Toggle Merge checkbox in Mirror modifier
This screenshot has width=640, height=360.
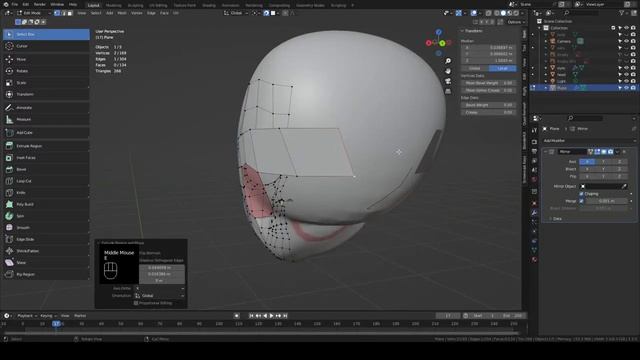click(x=582, y=201)
